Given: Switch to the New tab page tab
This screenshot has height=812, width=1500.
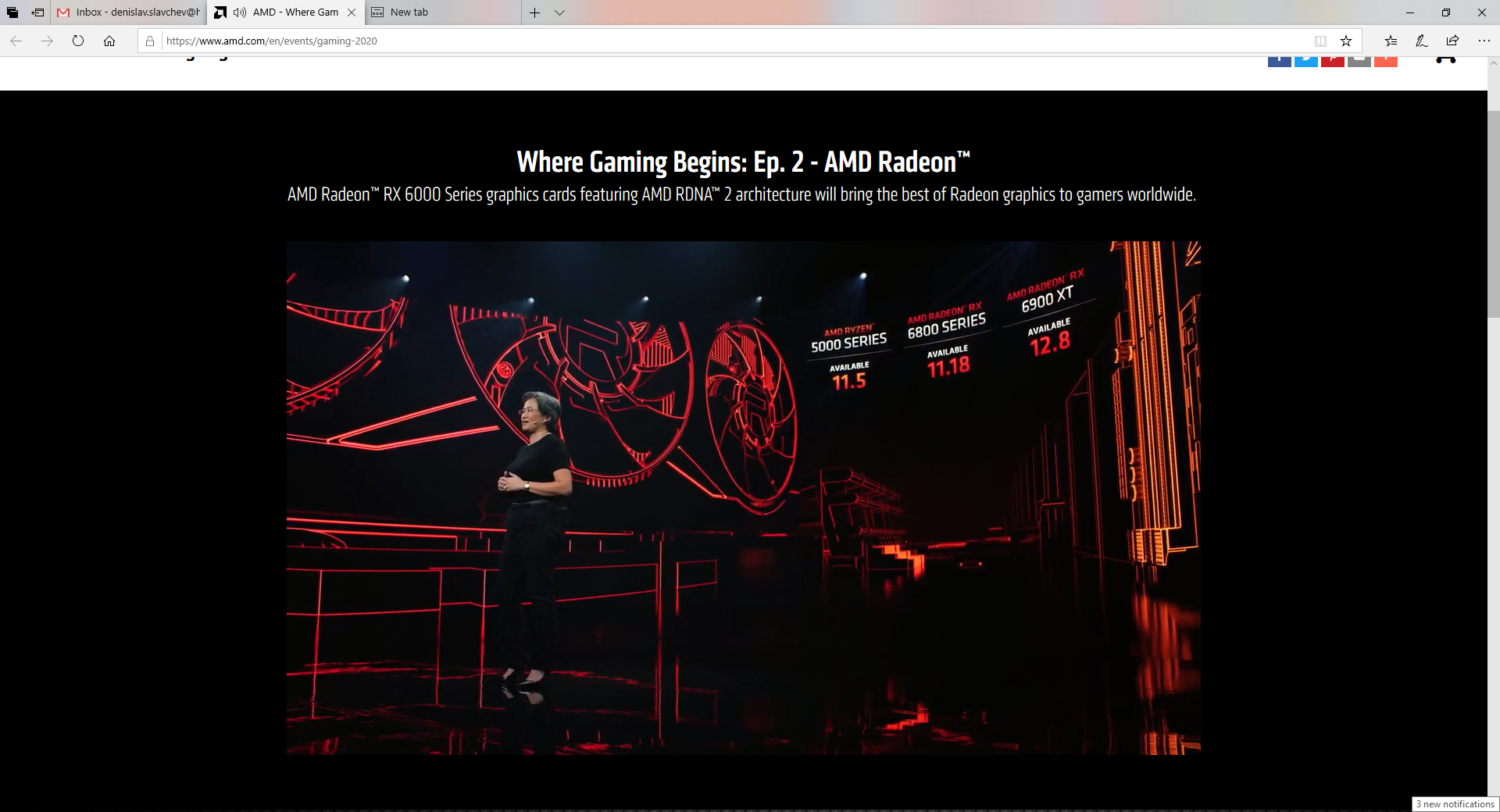Looking at the screenshot, I should coord(443,12).
